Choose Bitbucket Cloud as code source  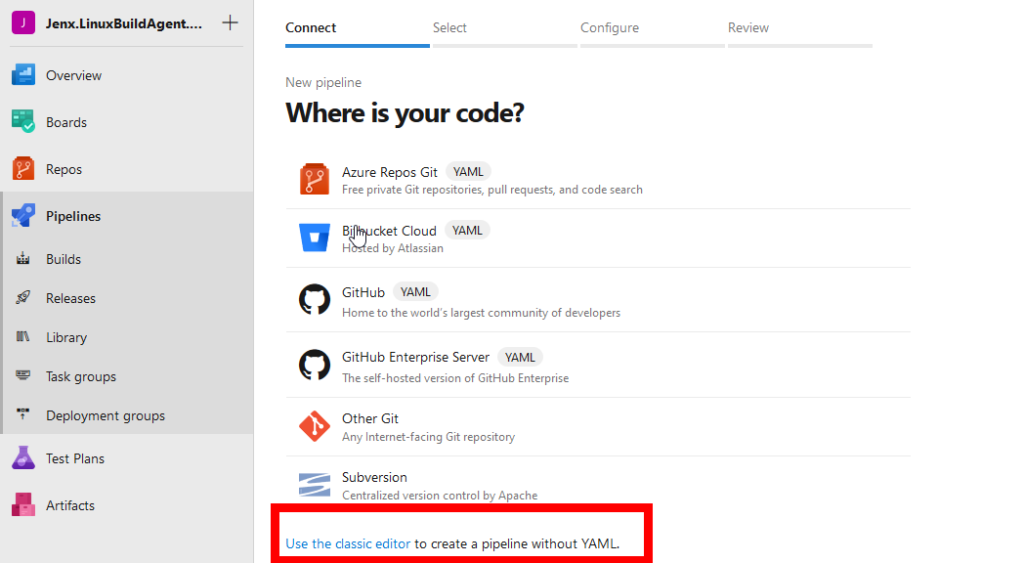click(x=598, y=238)
